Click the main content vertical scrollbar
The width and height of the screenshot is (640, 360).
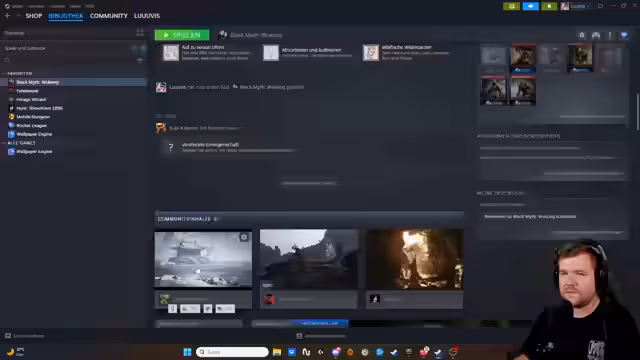point(638,112)
